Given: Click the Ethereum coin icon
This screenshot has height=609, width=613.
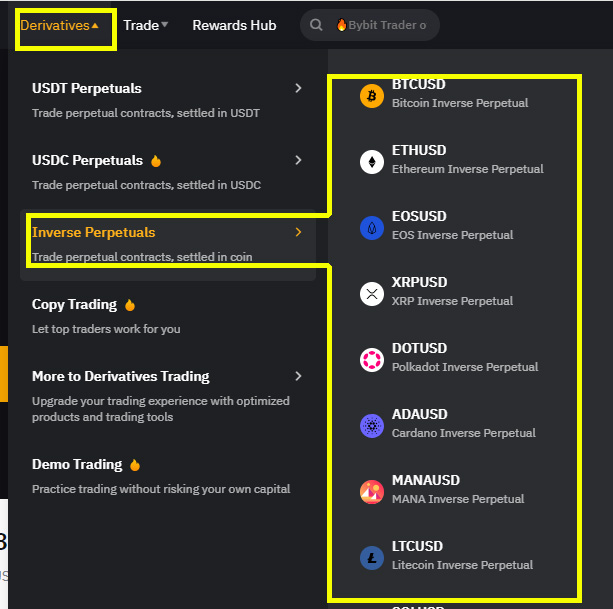Looking at the screenshot, I should click(371, 161).
